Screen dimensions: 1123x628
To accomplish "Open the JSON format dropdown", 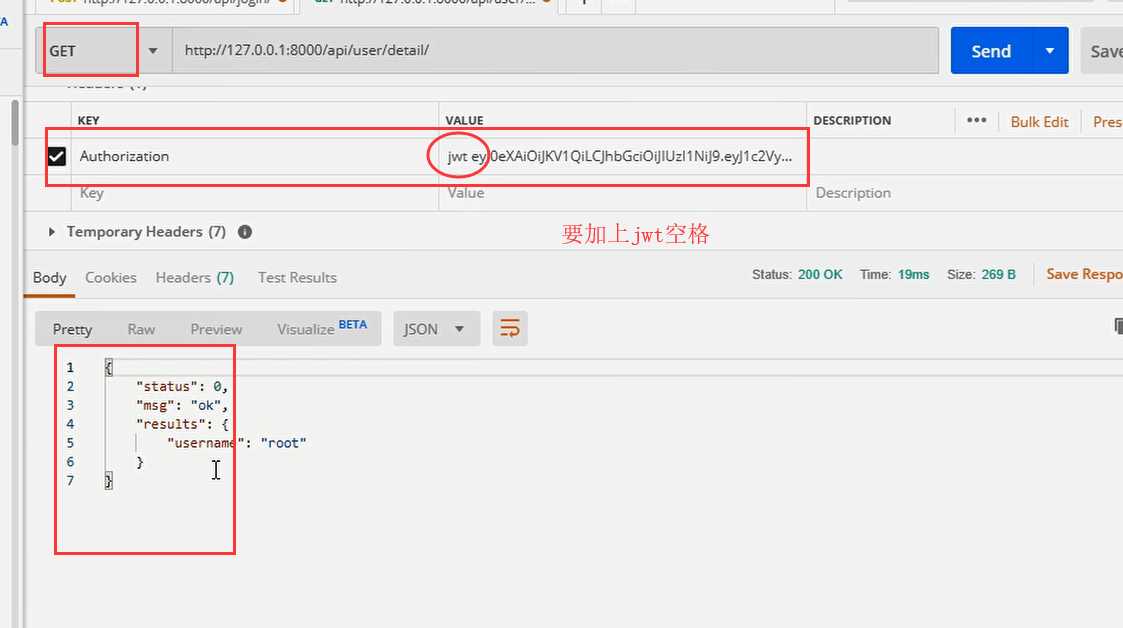I will (x=436, y=329).
